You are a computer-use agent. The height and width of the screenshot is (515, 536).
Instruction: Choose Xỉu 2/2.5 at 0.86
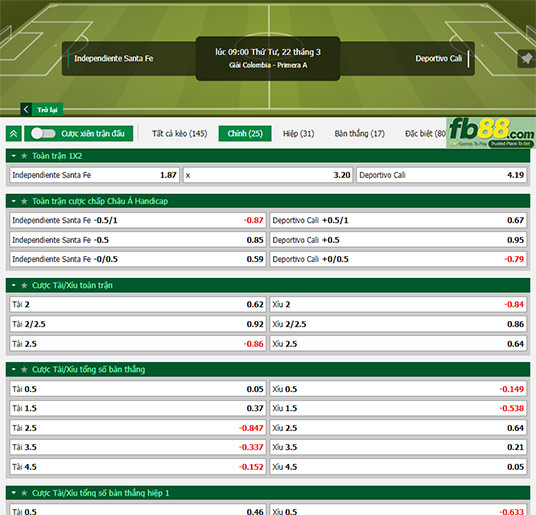tap(398, 324)
